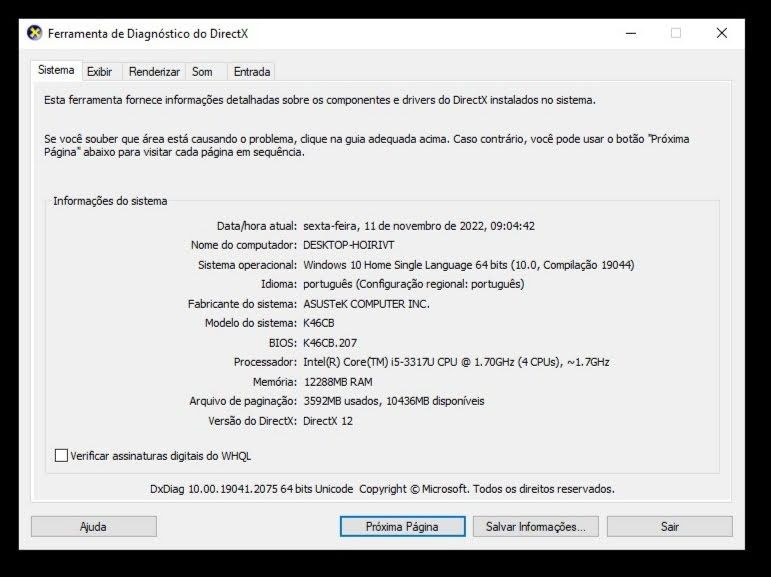771x577 pixels.
Task: Click memory value '12288MB RAM'
Action: [x=338, y=382]
